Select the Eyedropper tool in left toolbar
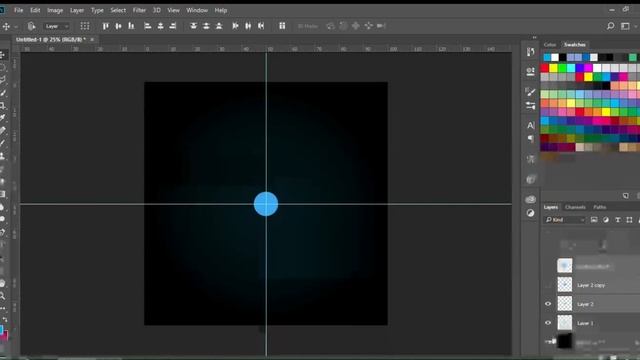Image resolution: width=640 pixels, height=360 pixels. (x=2, y=118)
